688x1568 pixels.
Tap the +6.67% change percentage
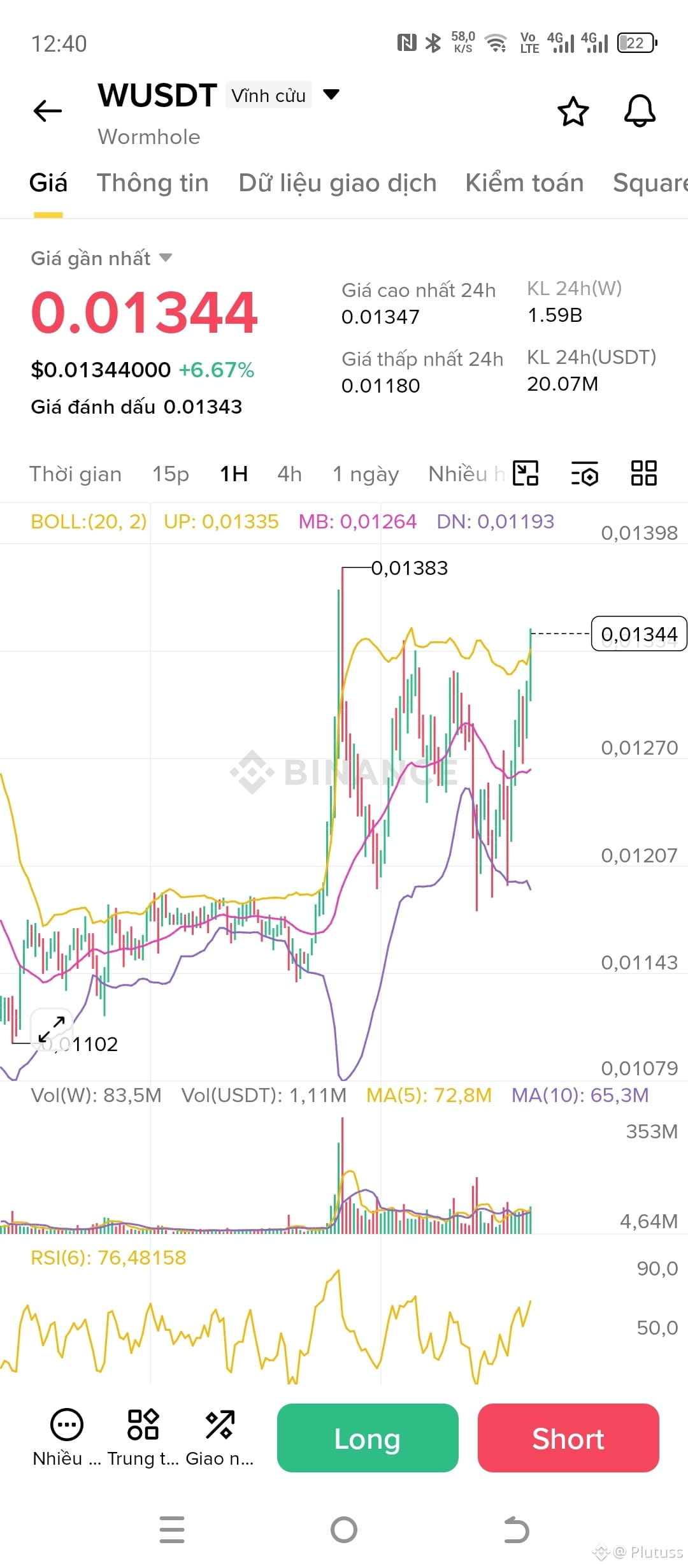tap(217, 370)
